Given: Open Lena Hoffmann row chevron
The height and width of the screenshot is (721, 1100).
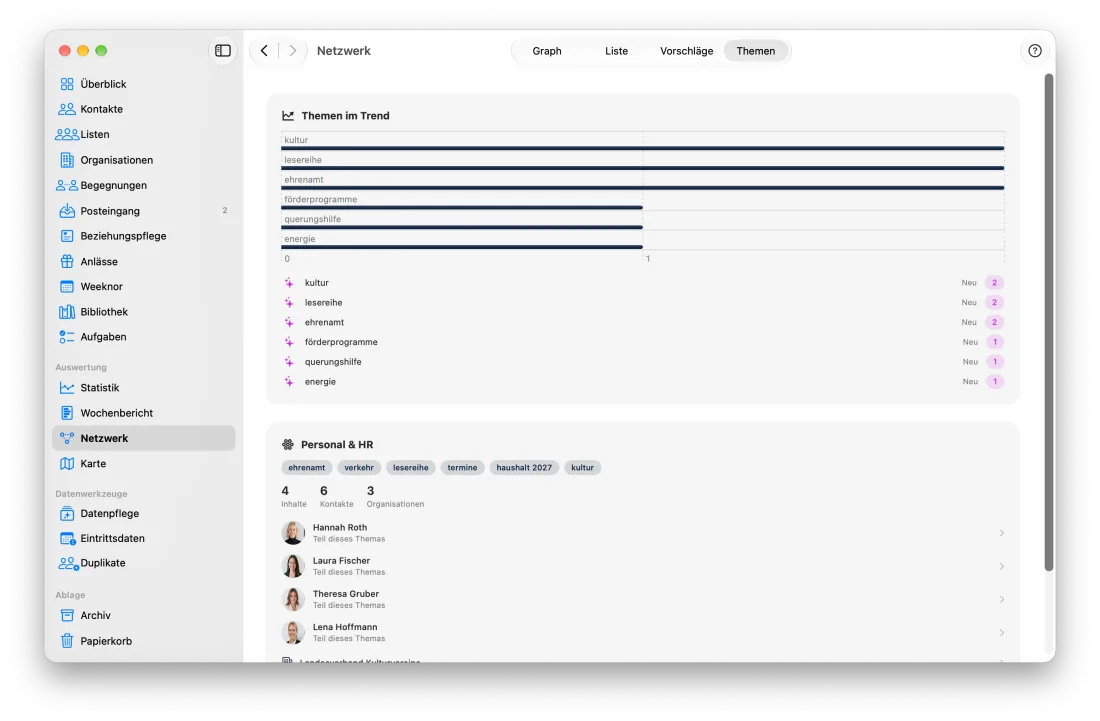Looking at the screenshot, I should [x=1002, y=633].
